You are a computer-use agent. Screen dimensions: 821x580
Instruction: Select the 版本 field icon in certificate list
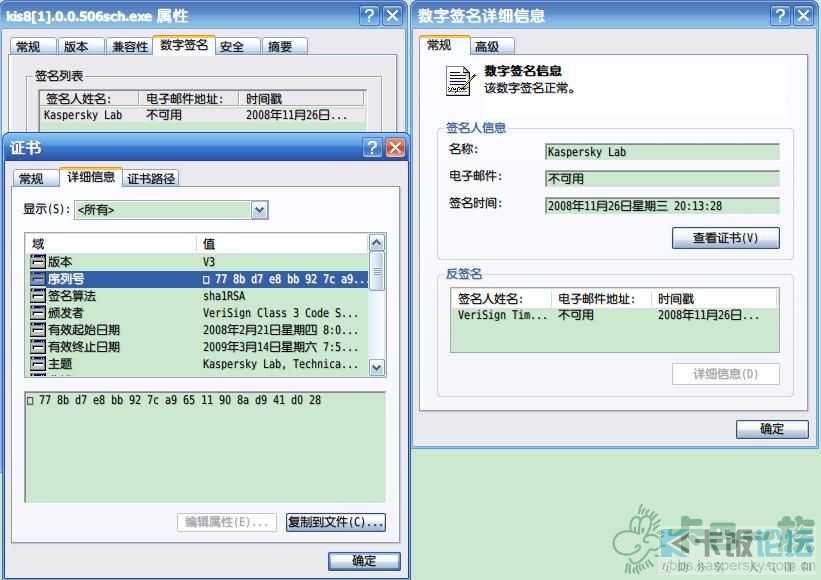click(38, 261)
